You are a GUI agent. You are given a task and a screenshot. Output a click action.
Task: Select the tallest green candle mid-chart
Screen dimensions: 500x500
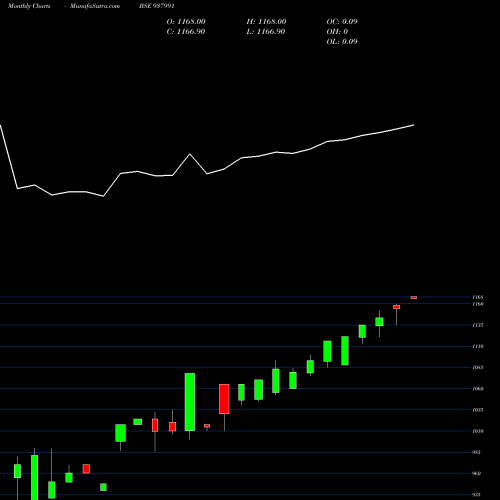point(190,402)
